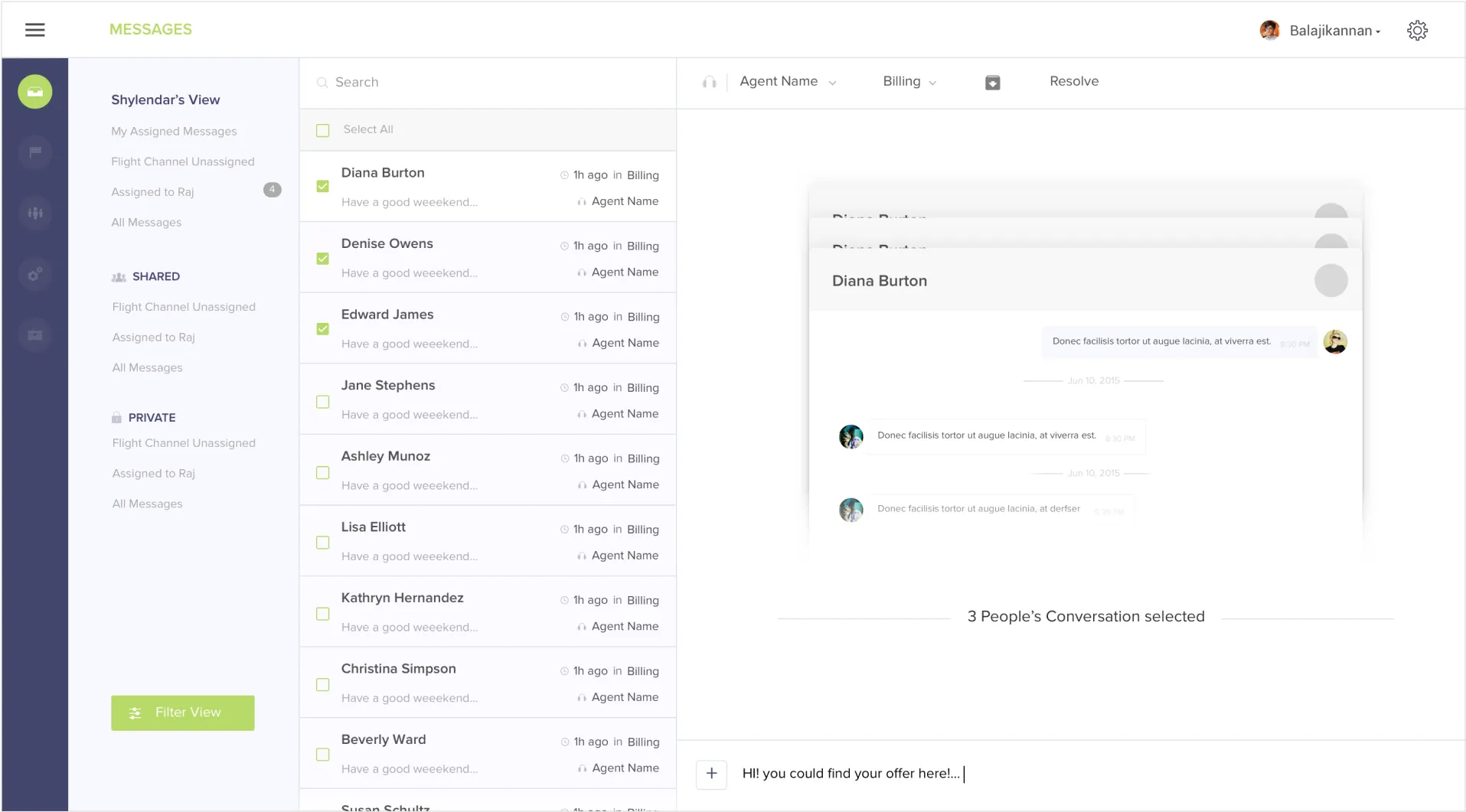Check Beverly Ward's checkbox
Viewport: 1466px width, 812px height.
click(323, 755)
